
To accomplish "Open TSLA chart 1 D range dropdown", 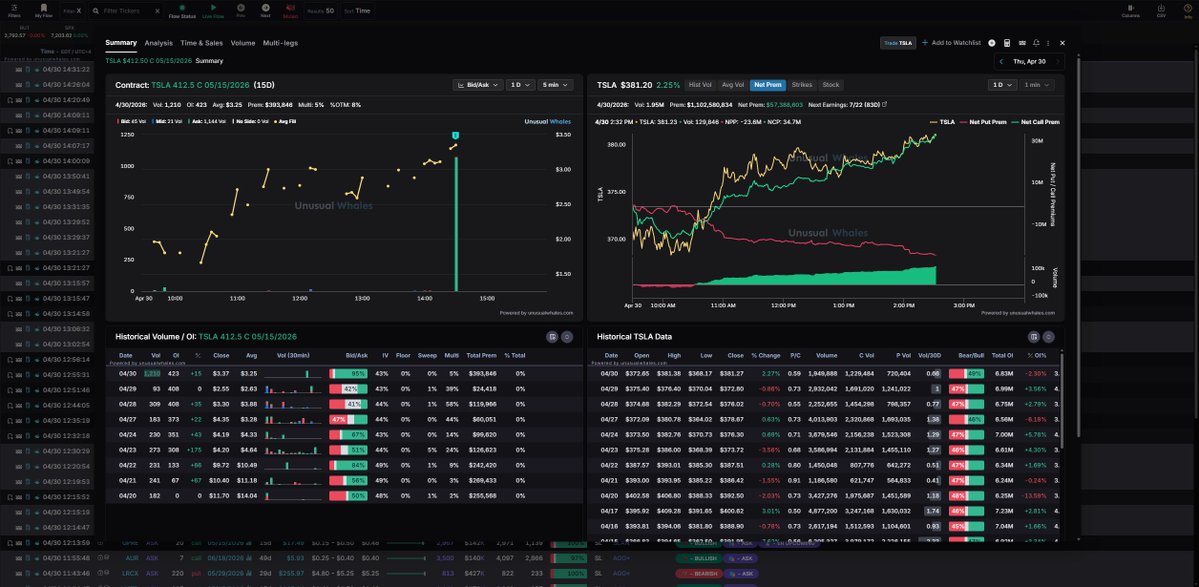I will [1002, 85].
